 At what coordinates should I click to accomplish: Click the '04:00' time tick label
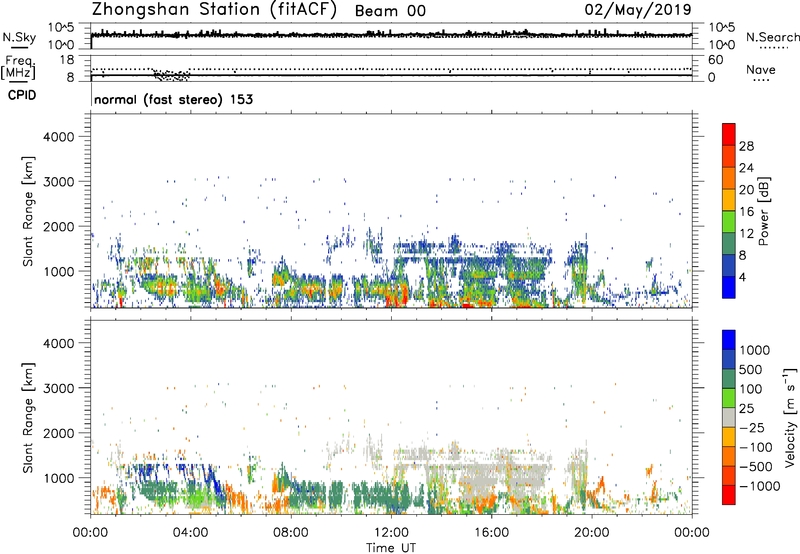[190, 533]
